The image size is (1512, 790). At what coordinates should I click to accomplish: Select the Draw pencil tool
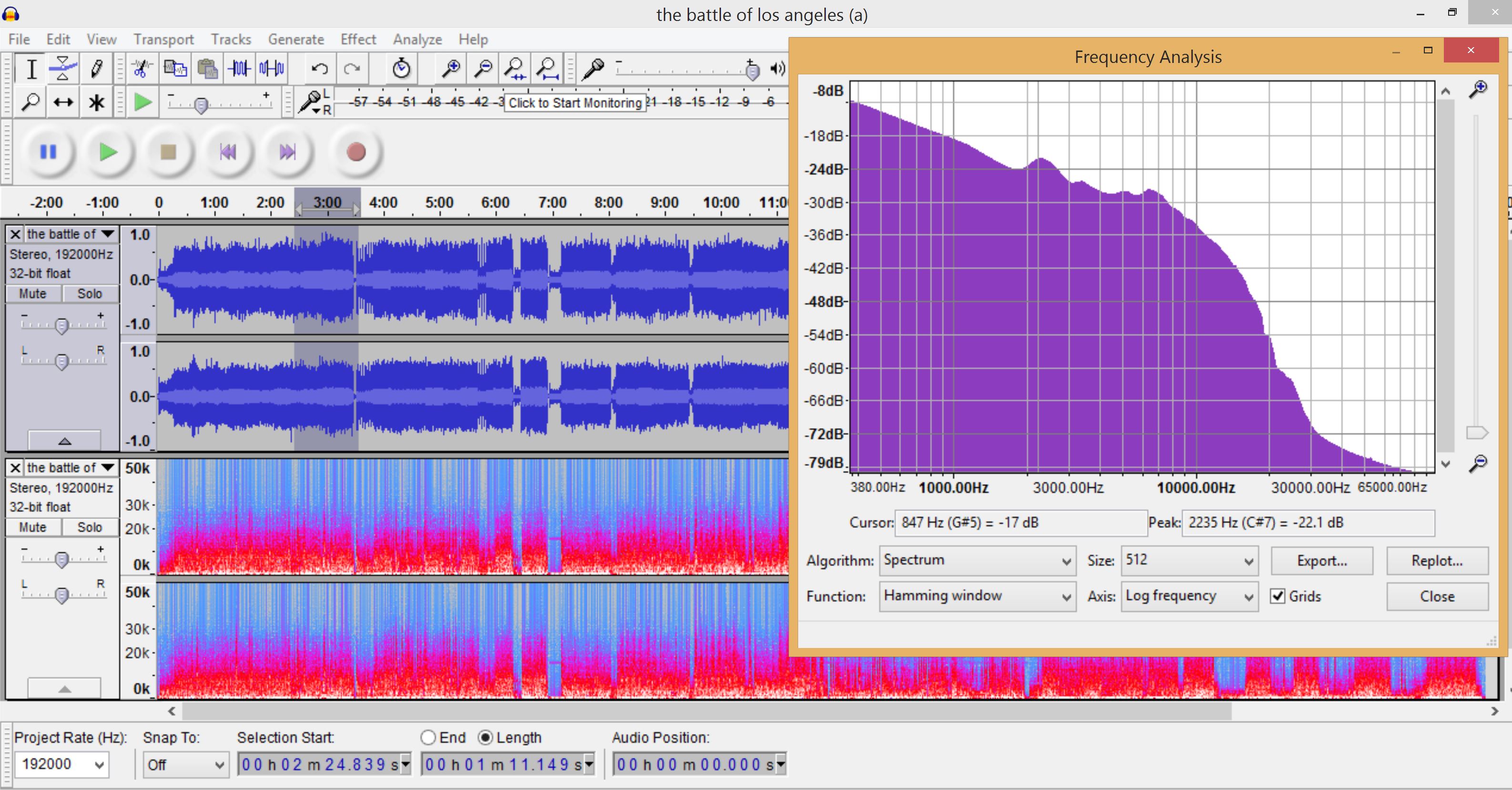[96, 69]
